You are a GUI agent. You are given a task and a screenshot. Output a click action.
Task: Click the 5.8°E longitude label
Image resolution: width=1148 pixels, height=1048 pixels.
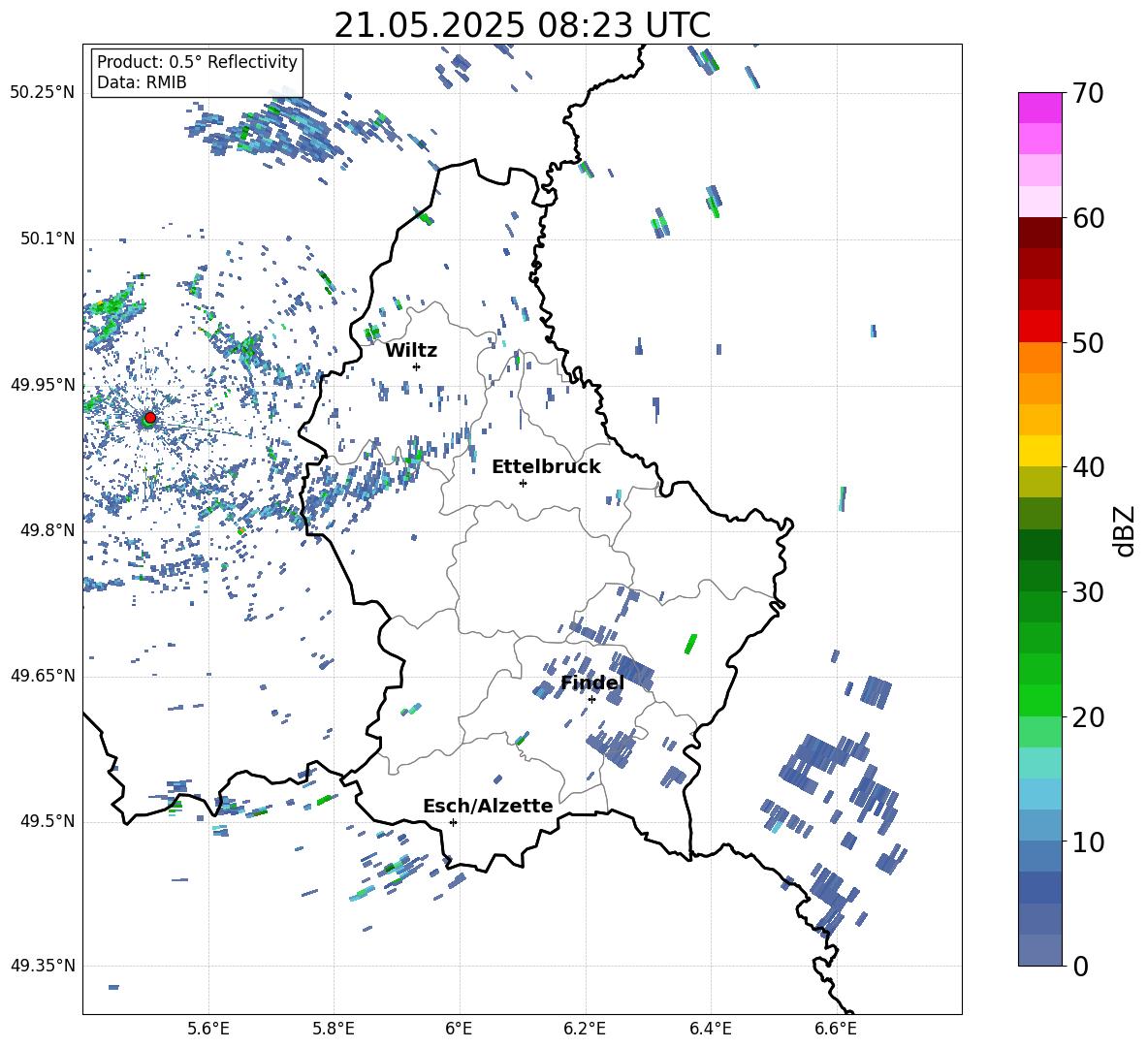click(x=334, y=1029)
